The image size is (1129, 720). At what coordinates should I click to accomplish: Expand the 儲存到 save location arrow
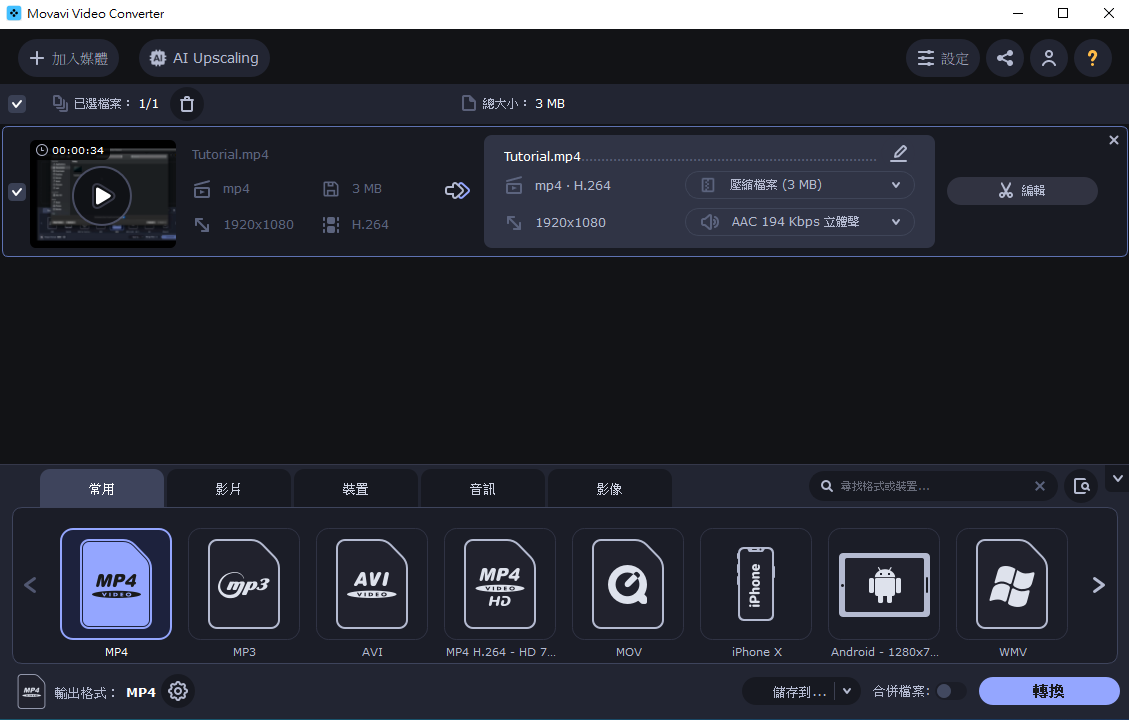point(847,691)
